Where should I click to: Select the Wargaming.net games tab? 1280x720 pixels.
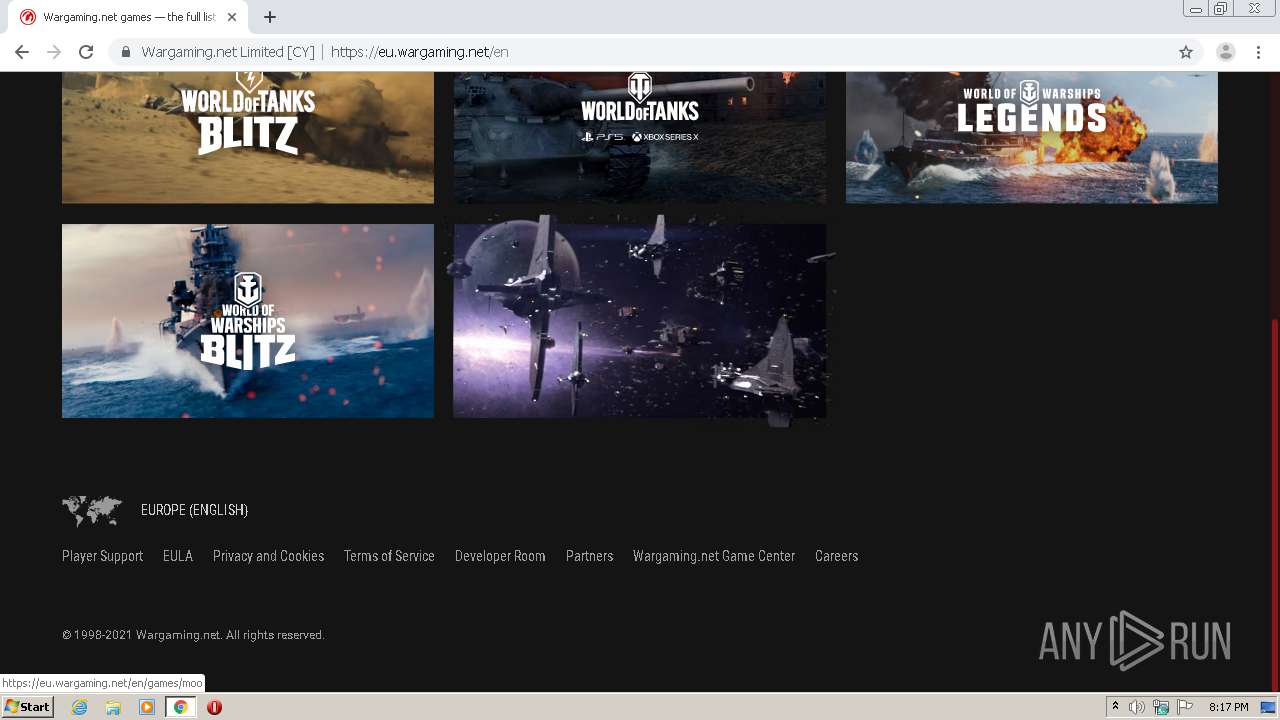[x=130, y=17]
